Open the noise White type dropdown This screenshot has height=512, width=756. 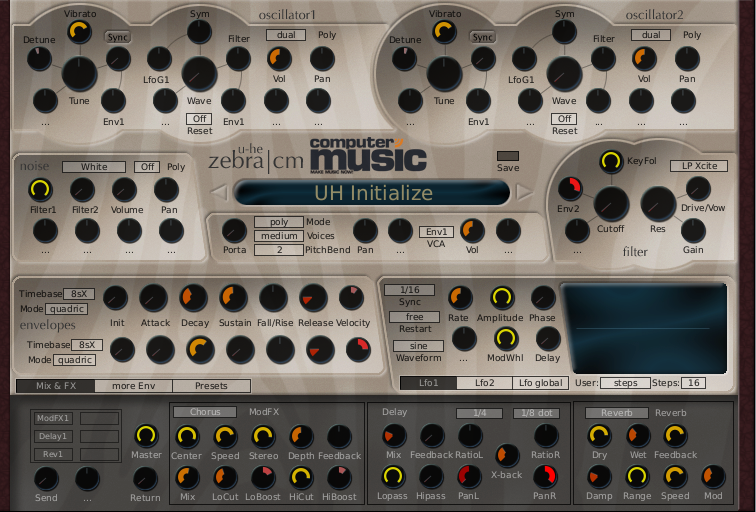click(93, 167)
